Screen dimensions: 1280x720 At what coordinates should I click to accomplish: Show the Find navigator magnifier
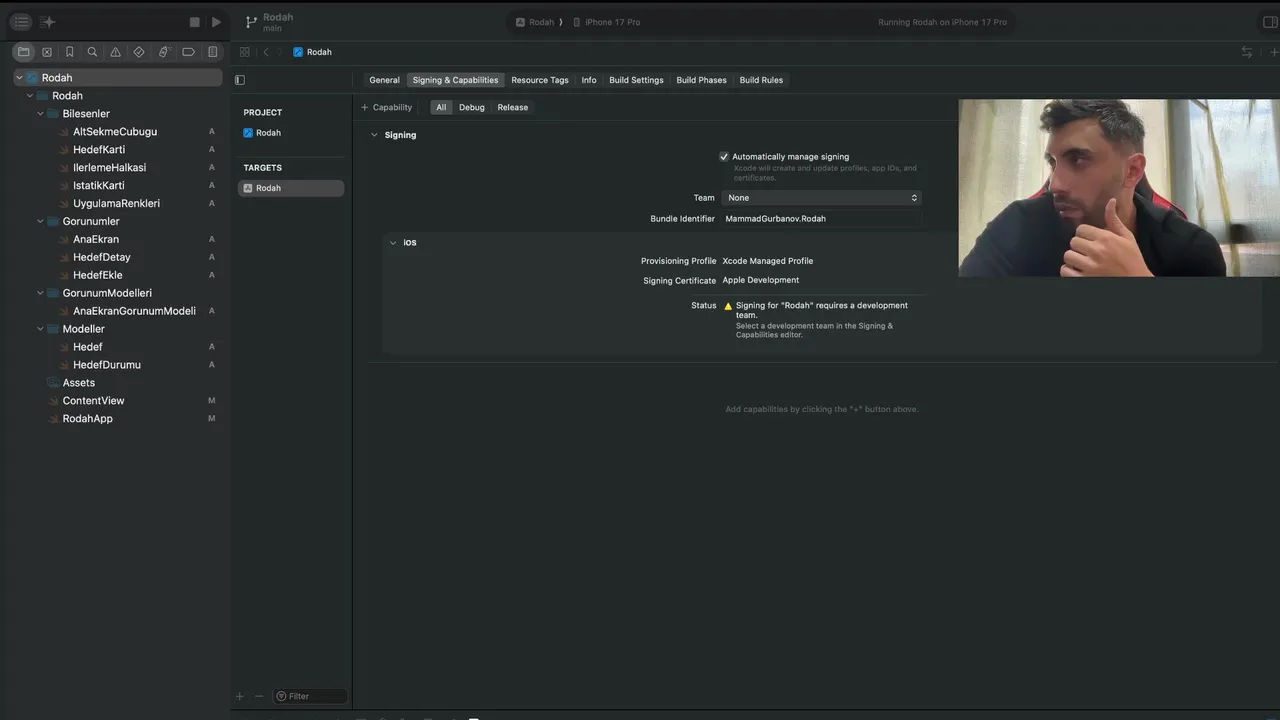coord(92,52)
